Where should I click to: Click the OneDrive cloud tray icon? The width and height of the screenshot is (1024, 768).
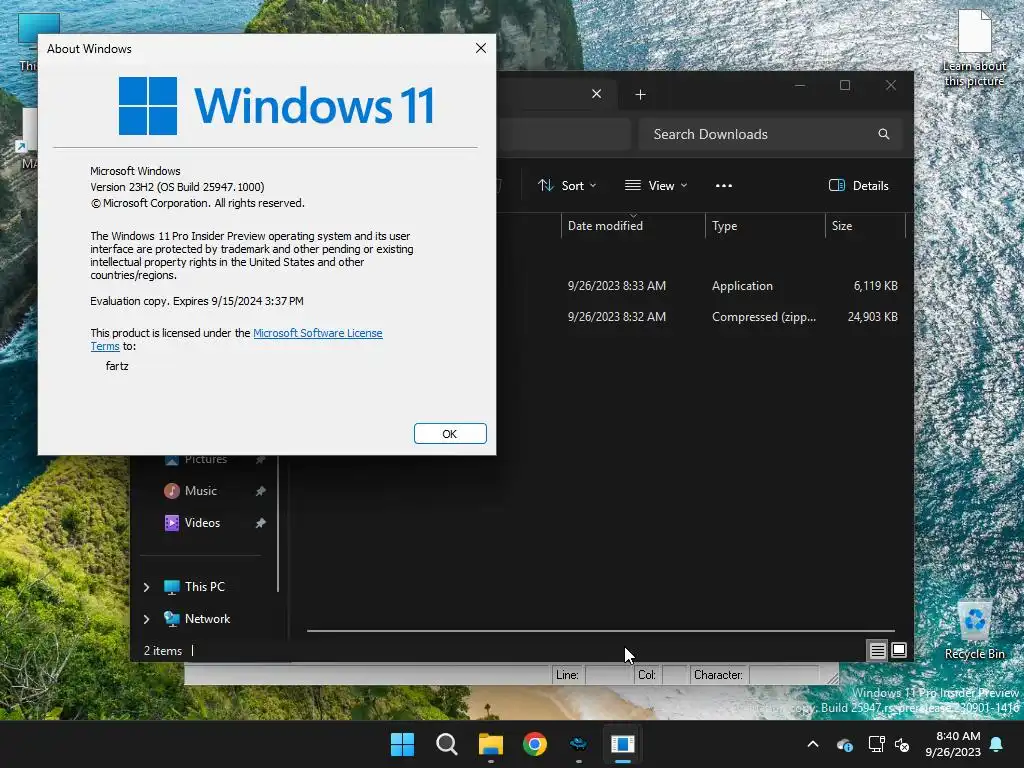point(844,745)
